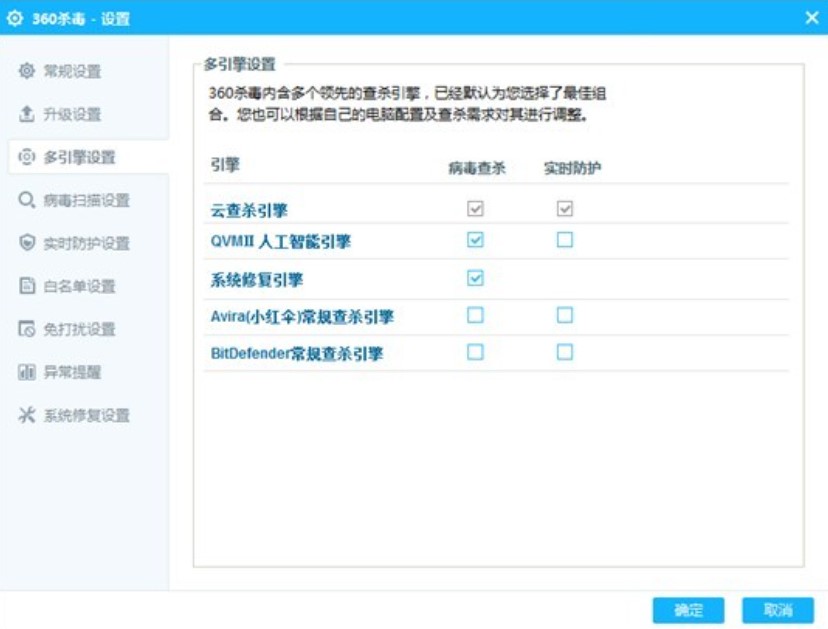Screen dimensions: 828x629
Task: Enable QVMII 人工智能引擎 实时防护 checkbox
Action: tap(565, 240)
